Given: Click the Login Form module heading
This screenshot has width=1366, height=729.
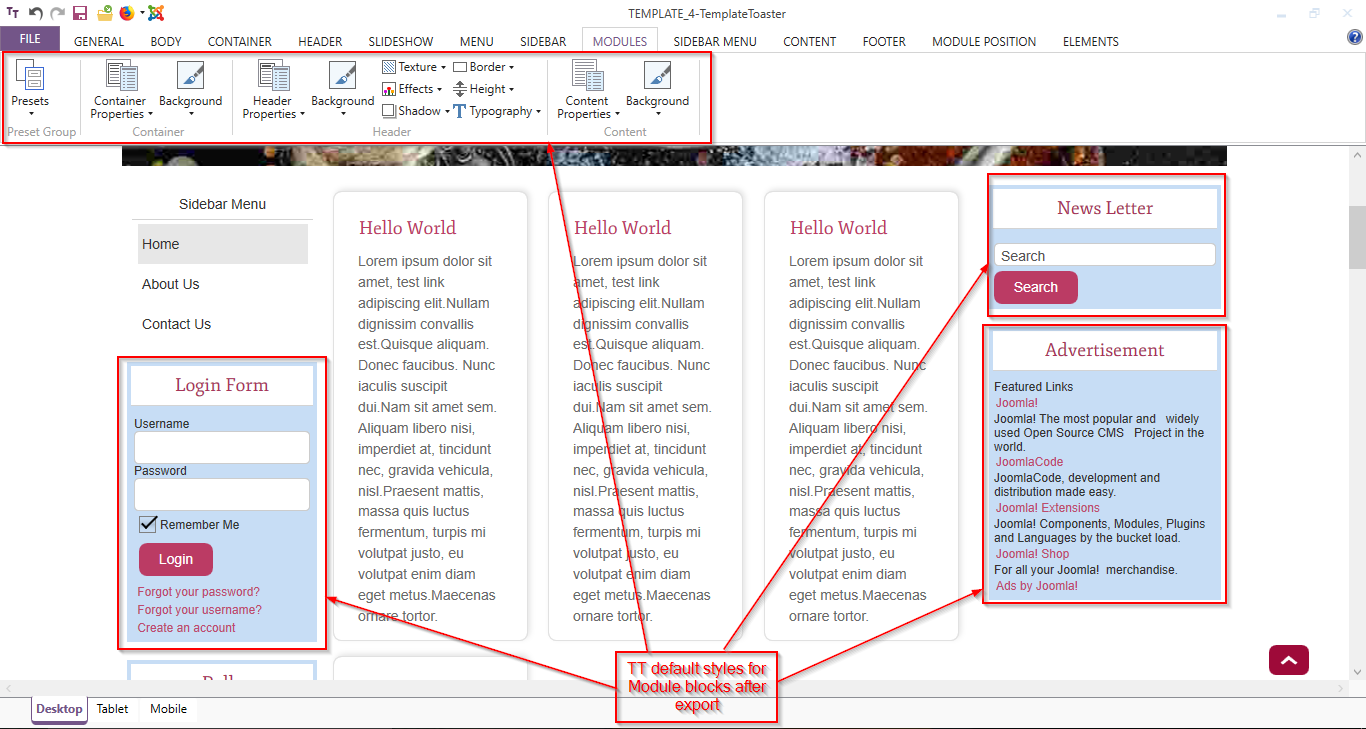Looking at the screenshot, I should (222, 385).
